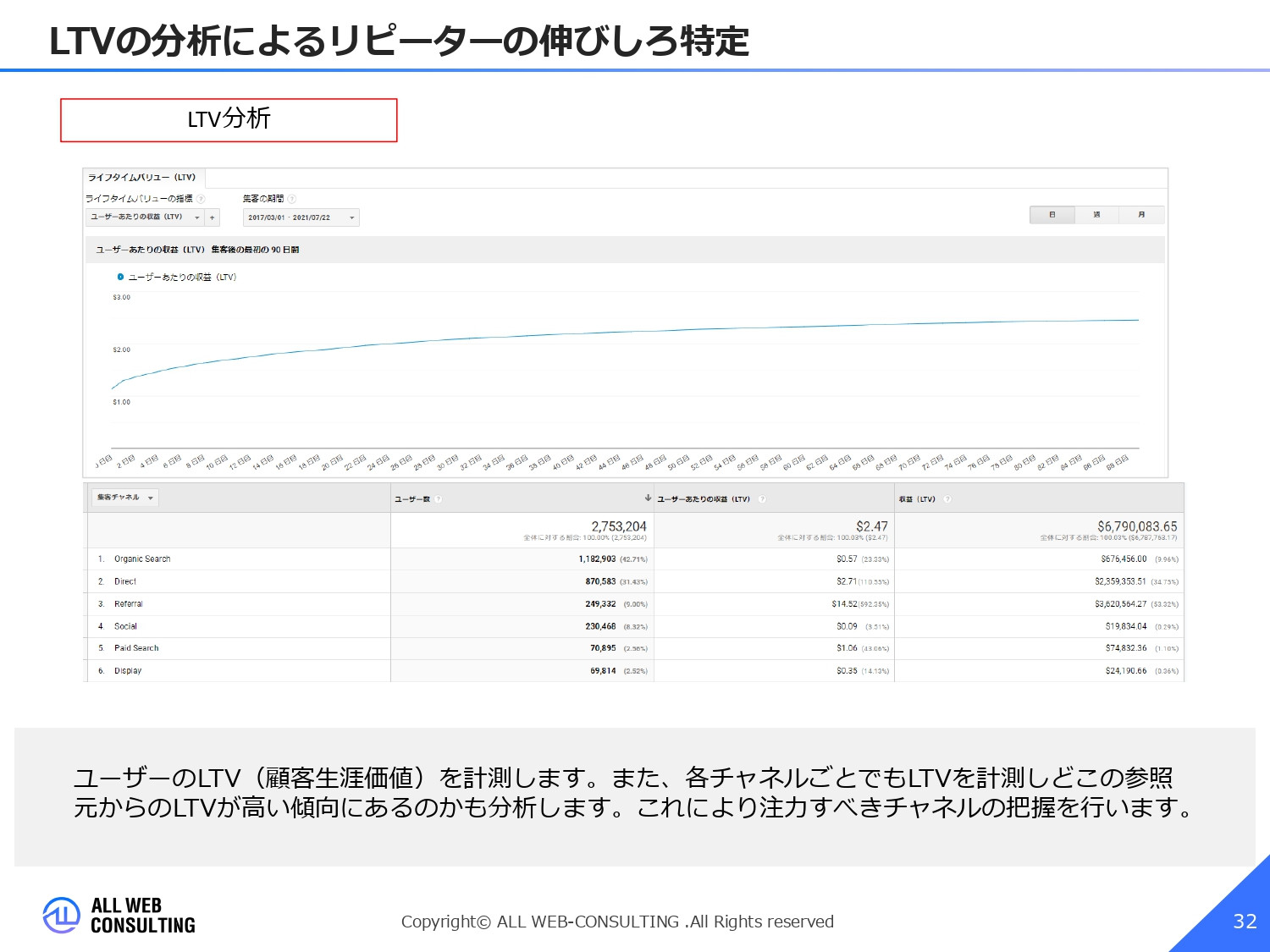Select the 日 daily view button
The image size is (1270, 952).
point(1052,215)
